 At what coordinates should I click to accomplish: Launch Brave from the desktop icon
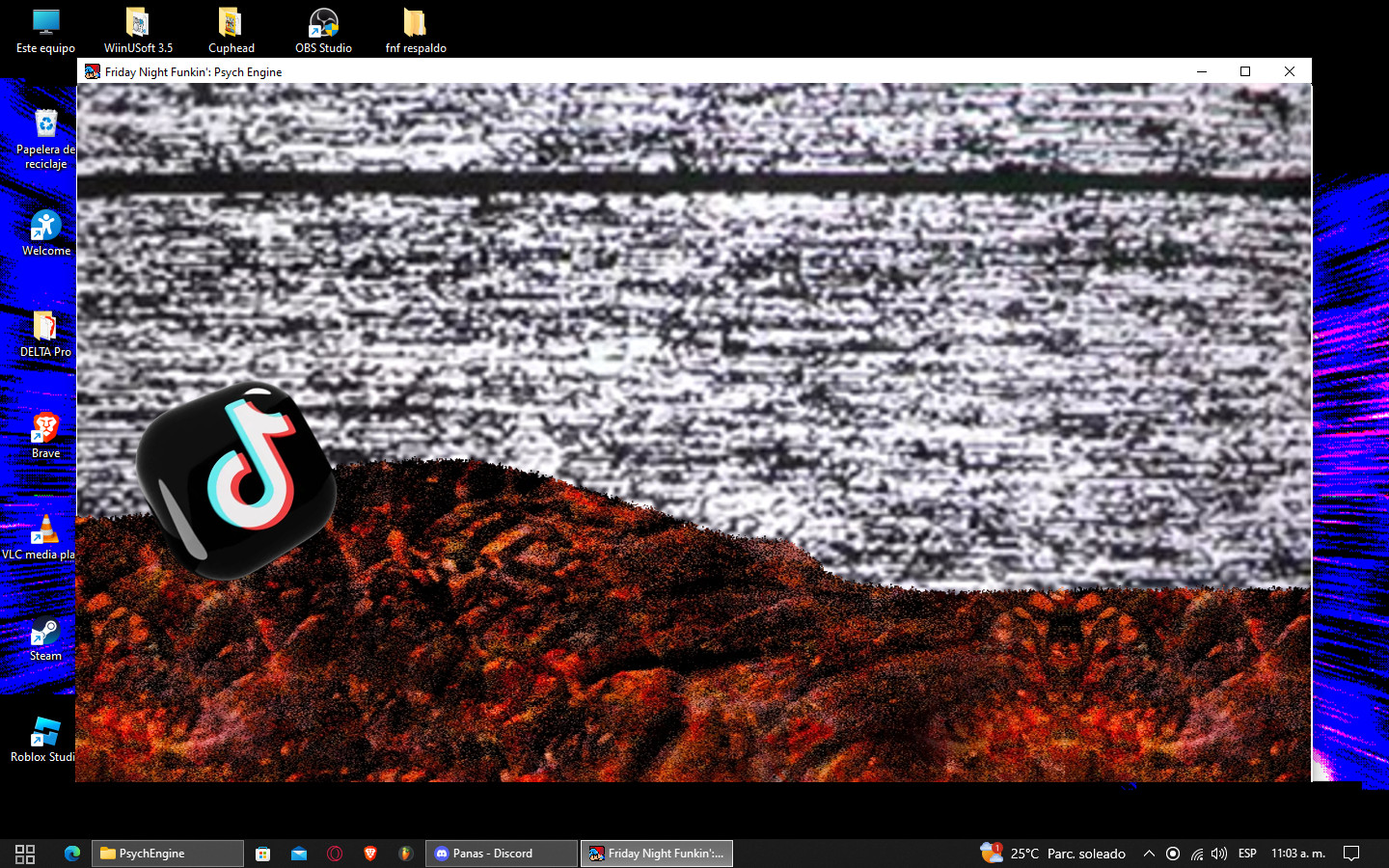pos(45,436)
